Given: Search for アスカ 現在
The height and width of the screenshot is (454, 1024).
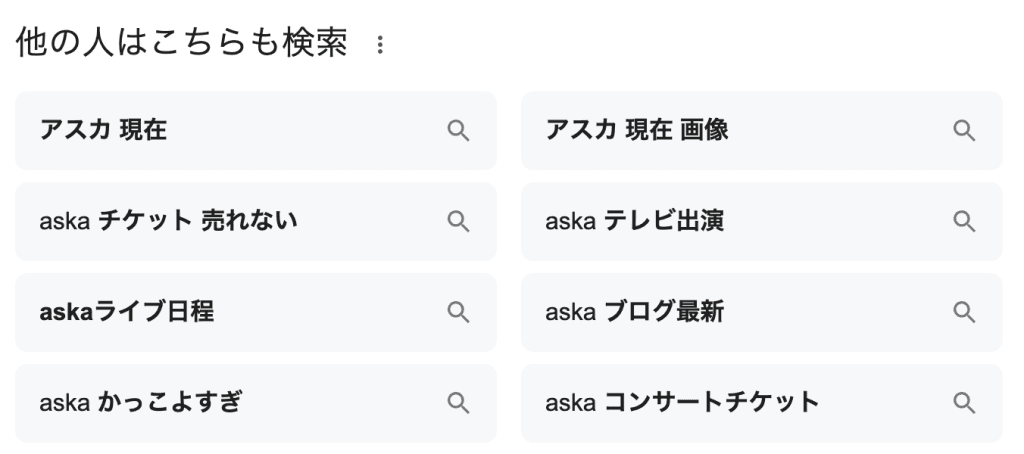Looking at the screenshot, I should tap(103, 131).
